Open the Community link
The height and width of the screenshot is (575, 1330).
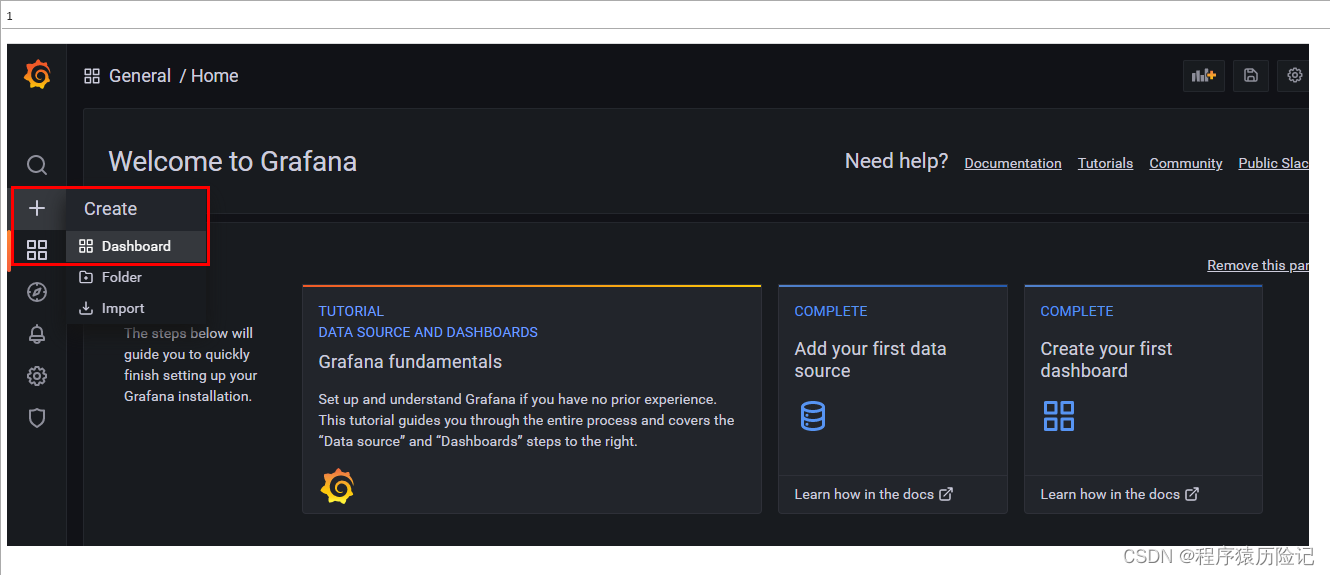point(1186,163)
